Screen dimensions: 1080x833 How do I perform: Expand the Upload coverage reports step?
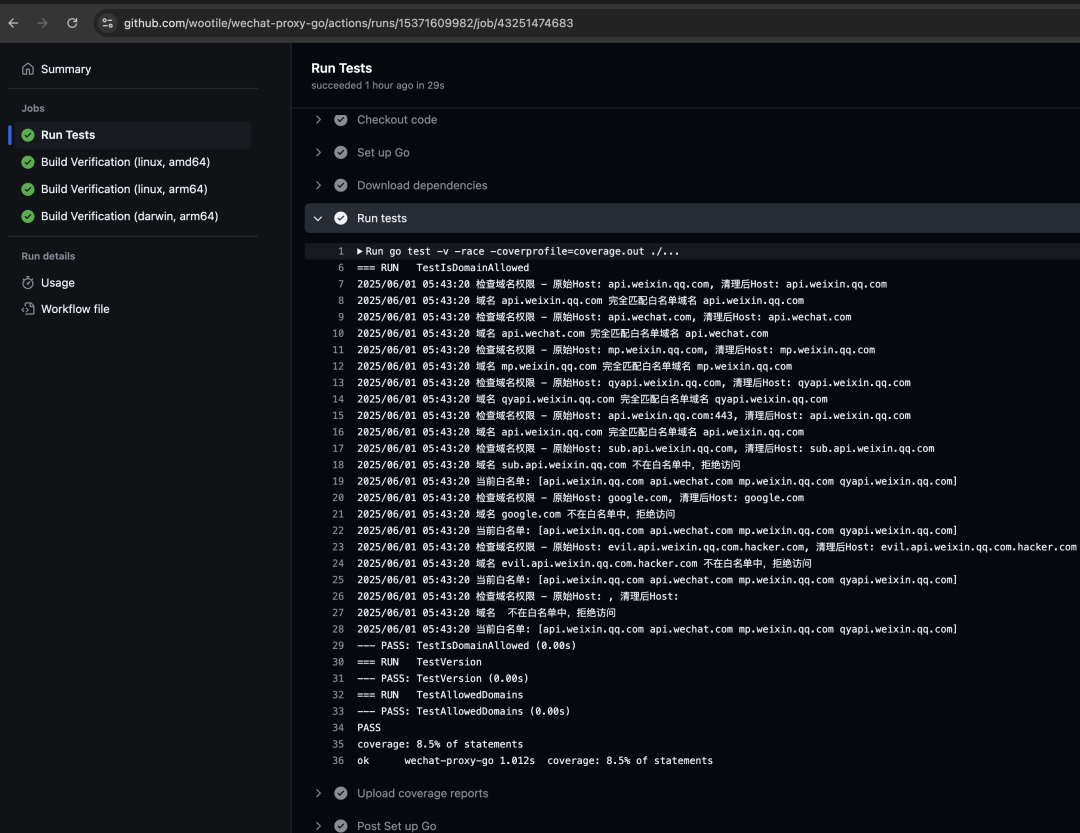[318, 793]
